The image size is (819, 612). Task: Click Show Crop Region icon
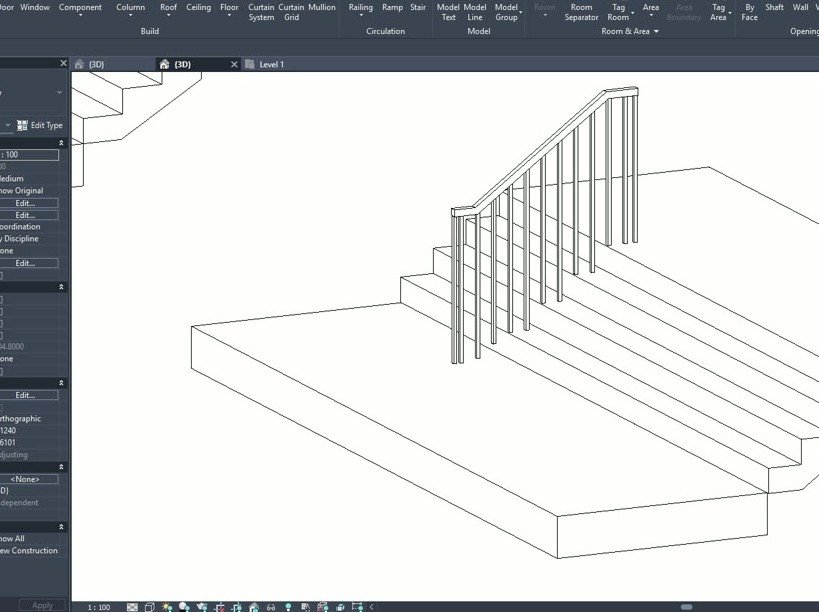(x=237, y=607)
